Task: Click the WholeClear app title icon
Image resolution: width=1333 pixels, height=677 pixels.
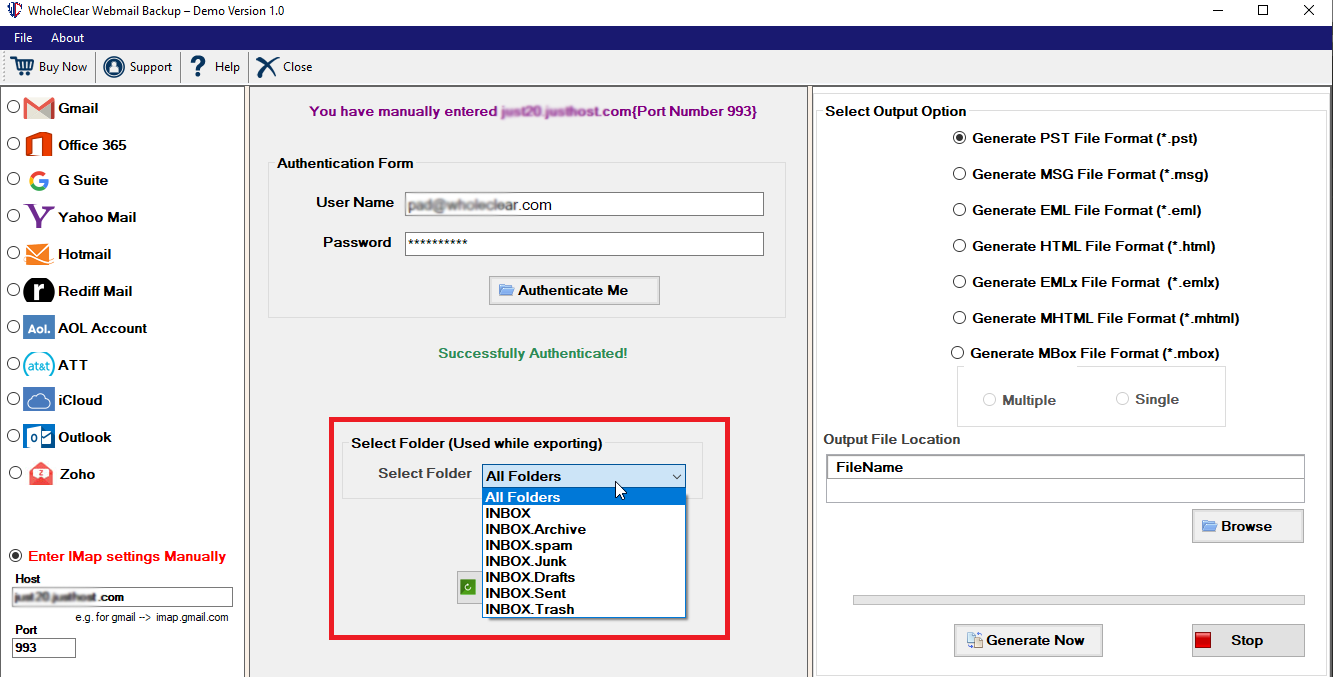Action: click(13, 10)
